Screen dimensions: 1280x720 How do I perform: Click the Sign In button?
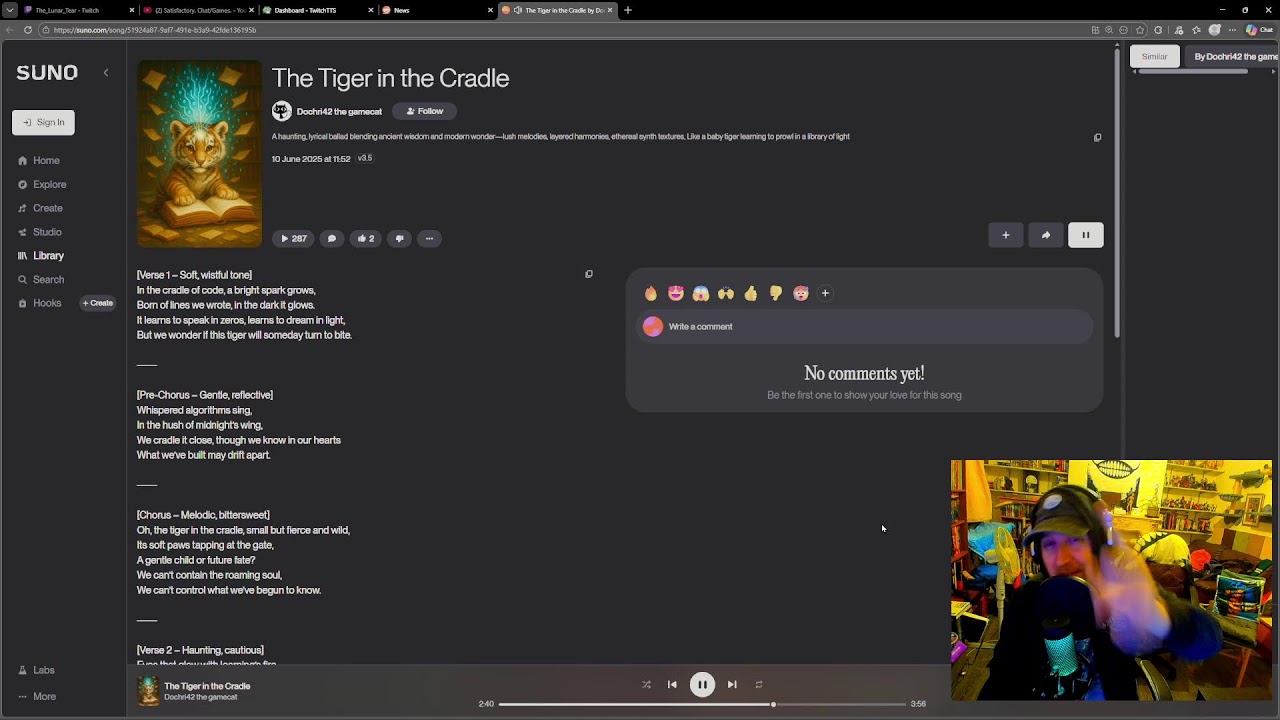[x=43, y=122]
